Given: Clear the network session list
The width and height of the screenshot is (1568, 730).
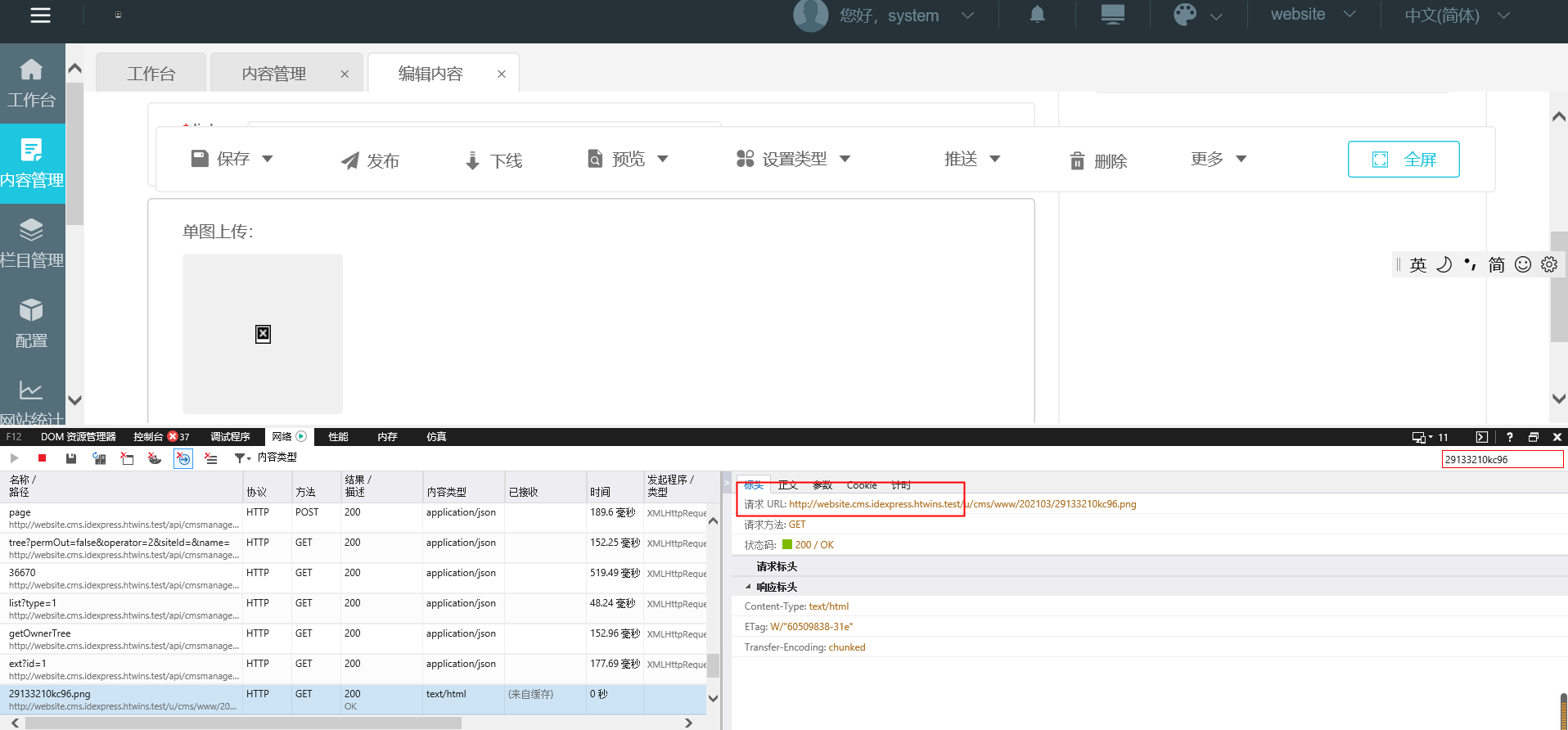Looking at the screenshot, I should click(x=211, y=458).
